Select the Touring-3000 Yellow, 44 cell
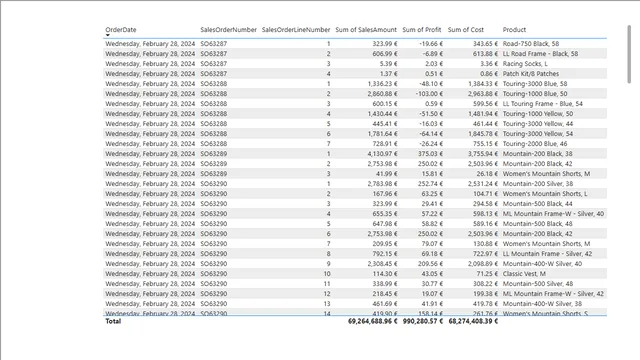 (x=538, y=124)
